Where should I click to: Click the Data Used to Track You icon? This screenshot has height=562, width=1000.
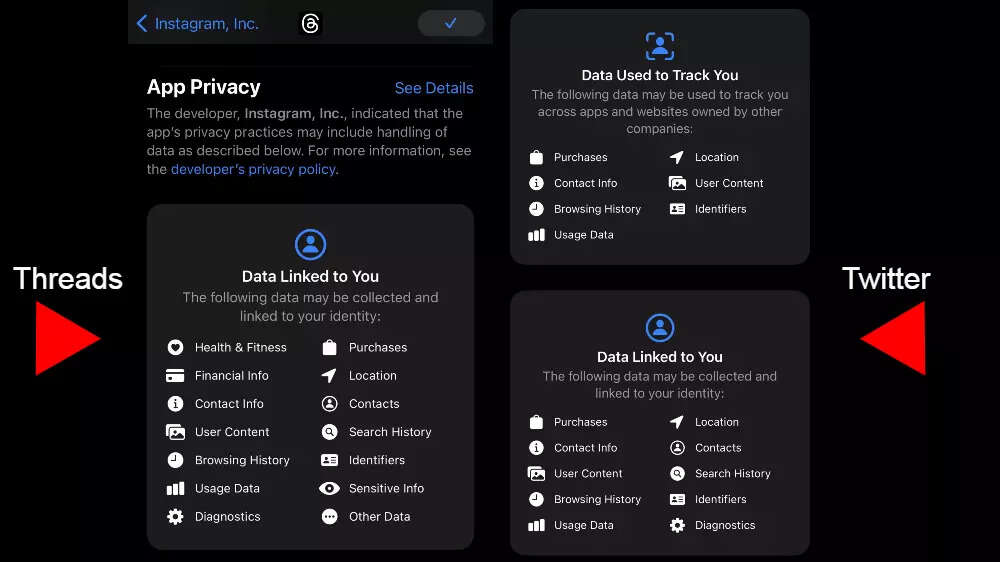659,46
